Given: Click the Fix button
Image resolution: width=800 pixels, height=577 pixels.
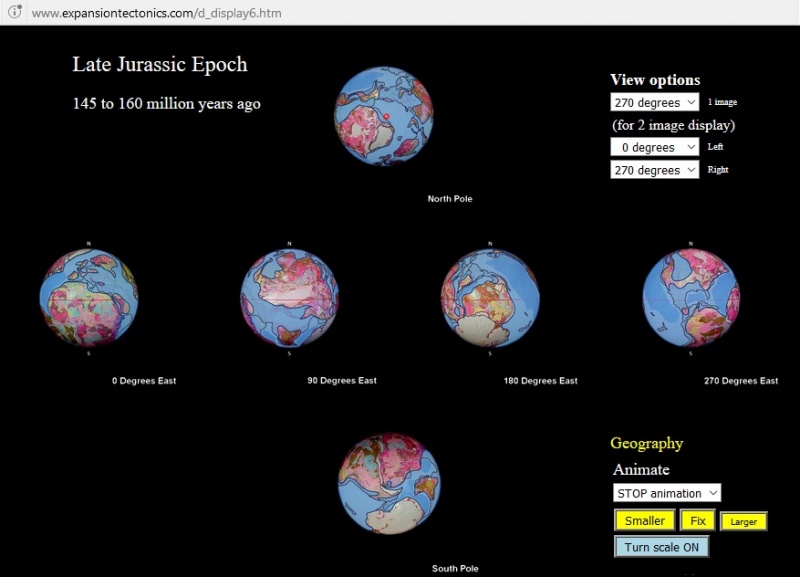Looking at the screenshot, I should [698, 520].
